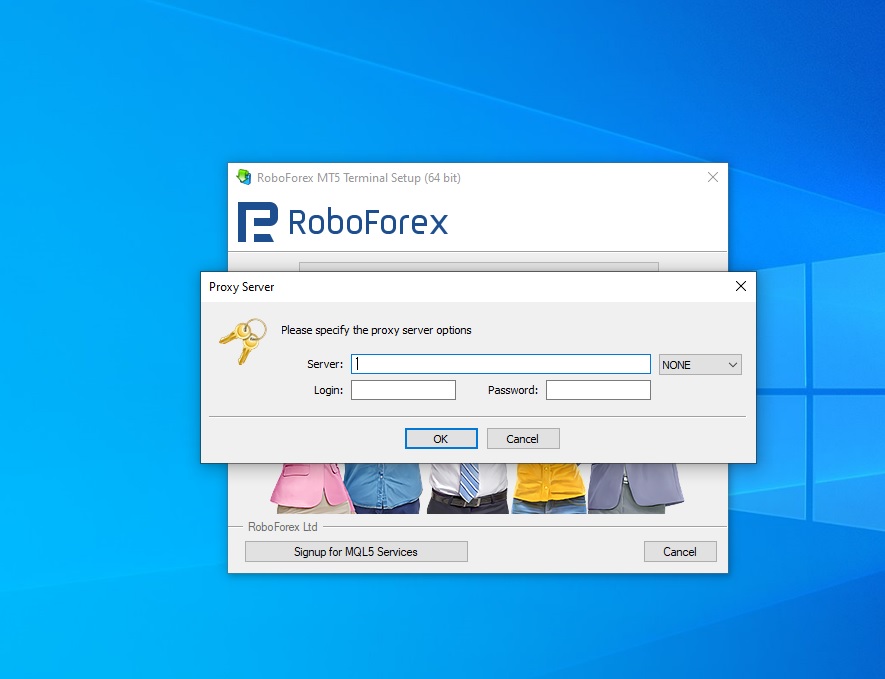Close the Proxy Server dialog window
The width and height of the screenshot is (885, 679).
[x=741, y=286]
